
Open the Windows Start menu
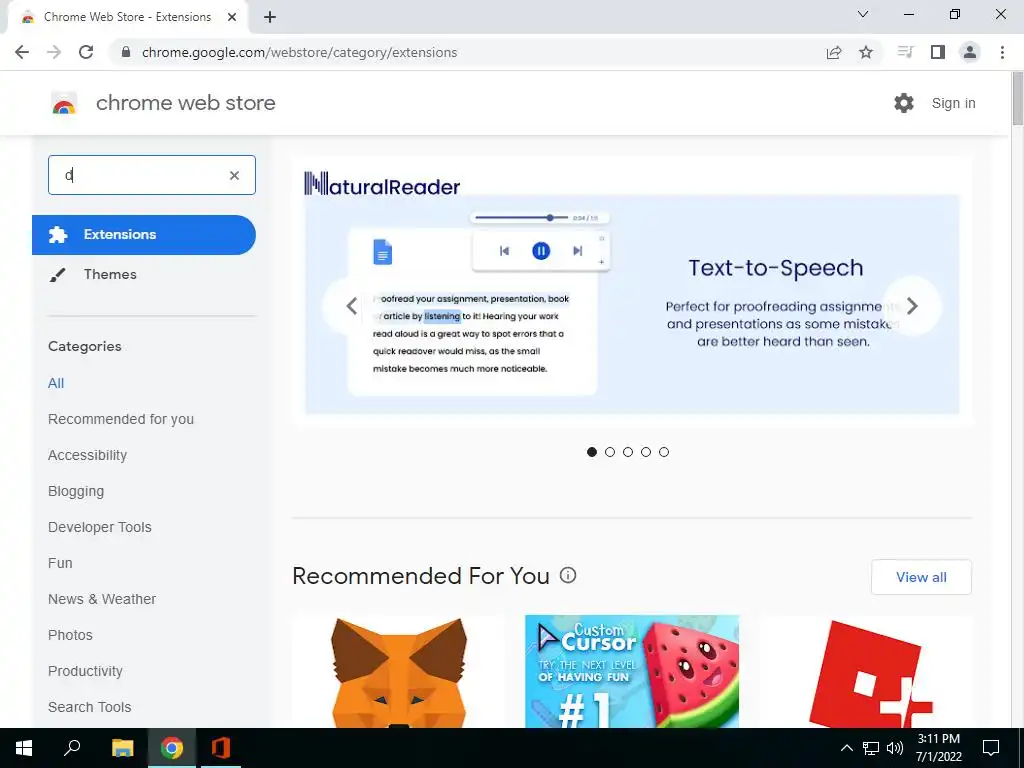pyautogui.click(x=24, y=748)
